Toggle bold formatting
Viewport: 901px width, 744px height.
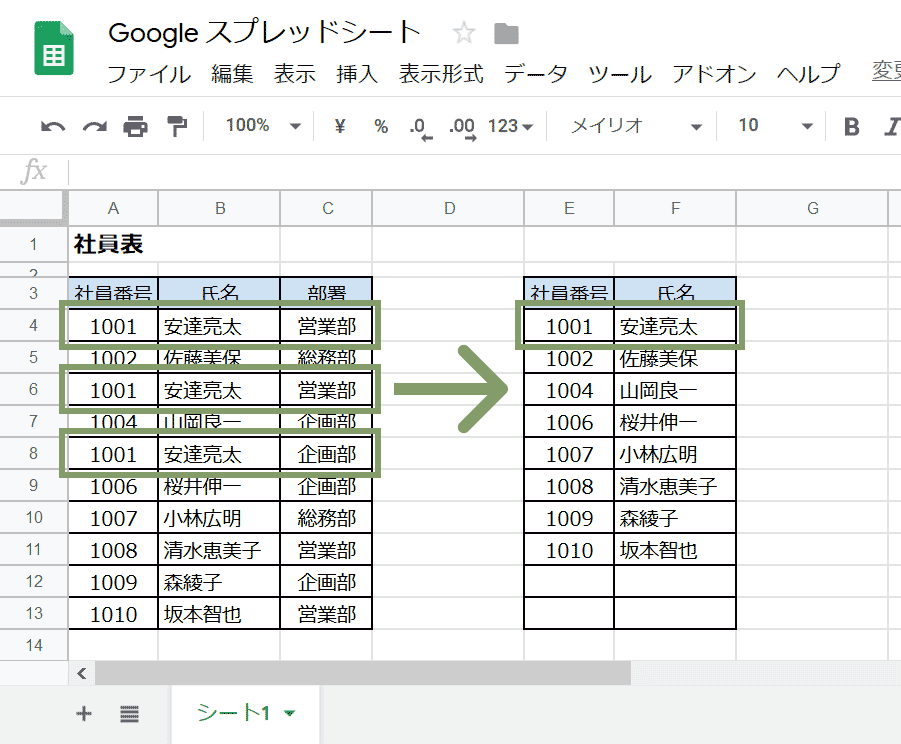point(851,126)
